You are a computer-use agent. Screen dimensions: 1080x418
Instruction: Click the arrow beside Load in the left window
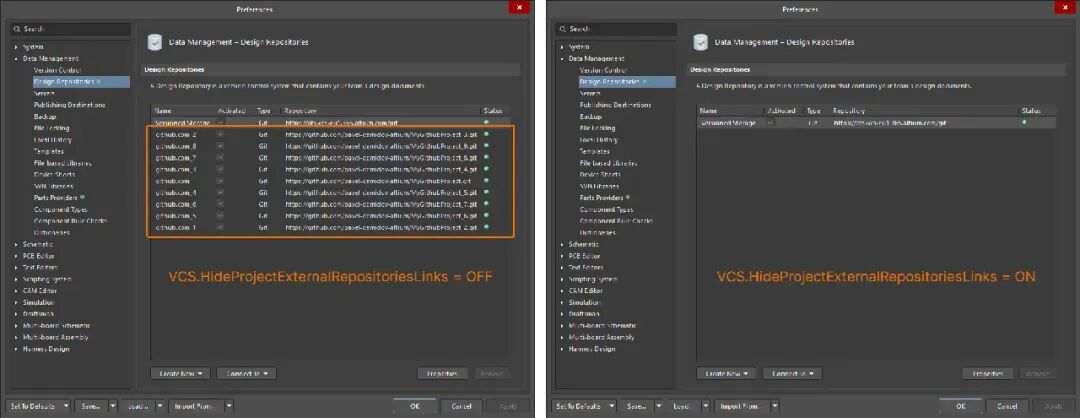point(160,406)
